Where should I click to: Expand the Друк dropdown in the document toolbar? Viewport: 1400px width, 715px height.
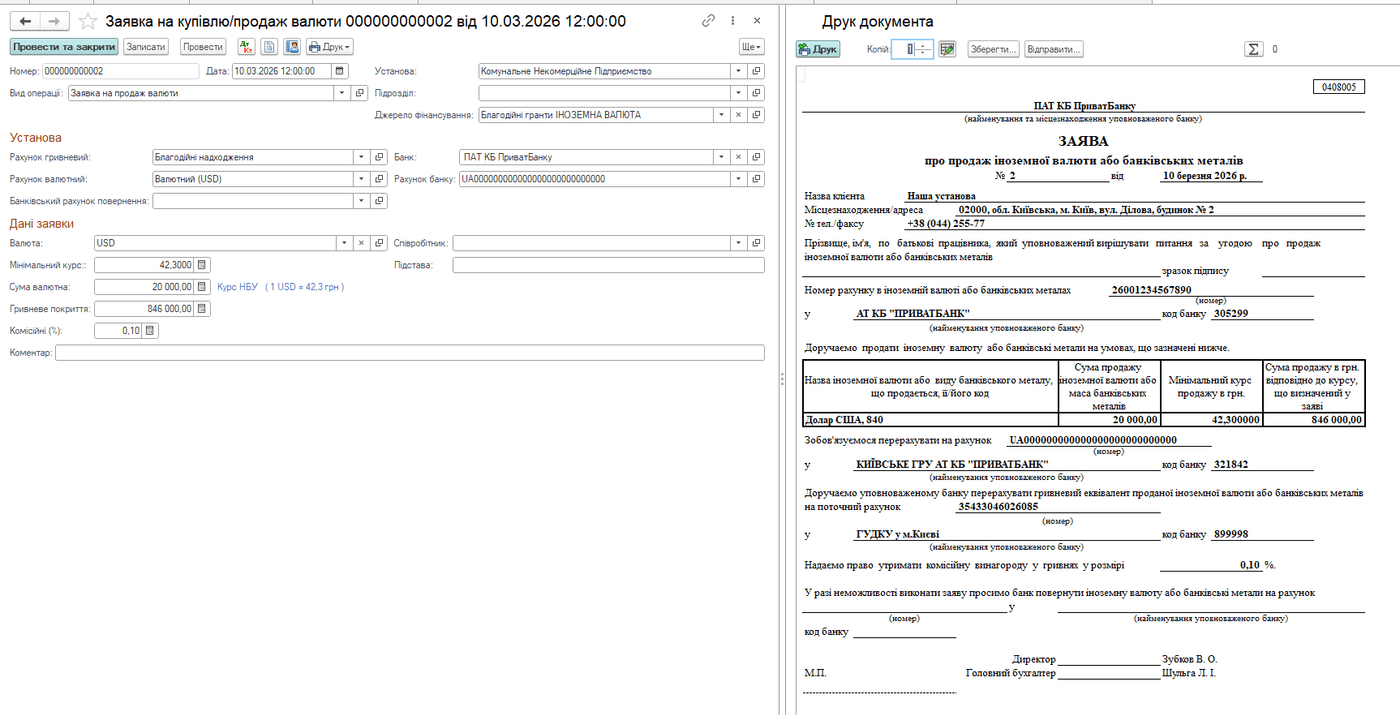(x=329, y=47)
